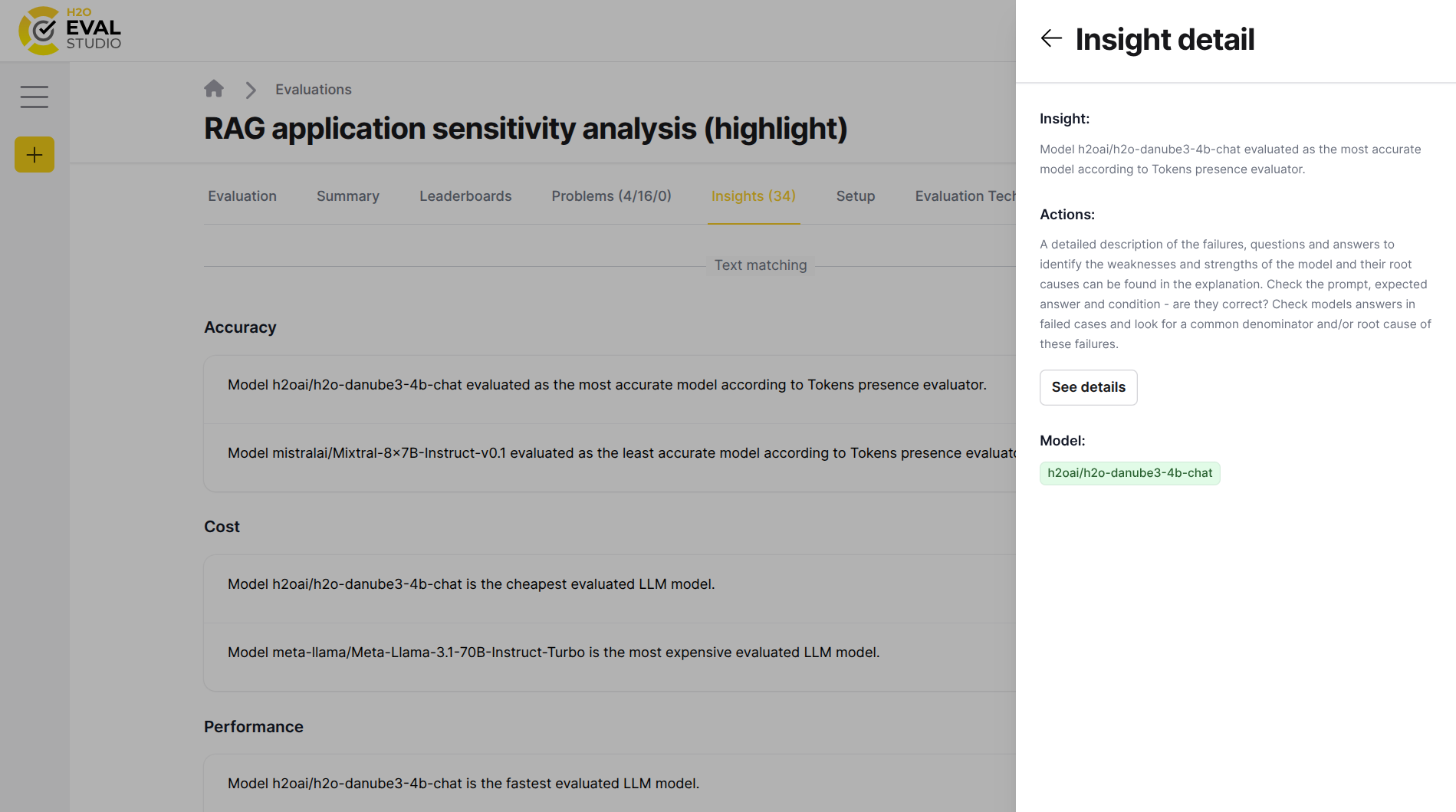Open the Evaluations breadcrumb link
Image resolution: width=1456 pixels, height=812 pixels.
(313, 89)
